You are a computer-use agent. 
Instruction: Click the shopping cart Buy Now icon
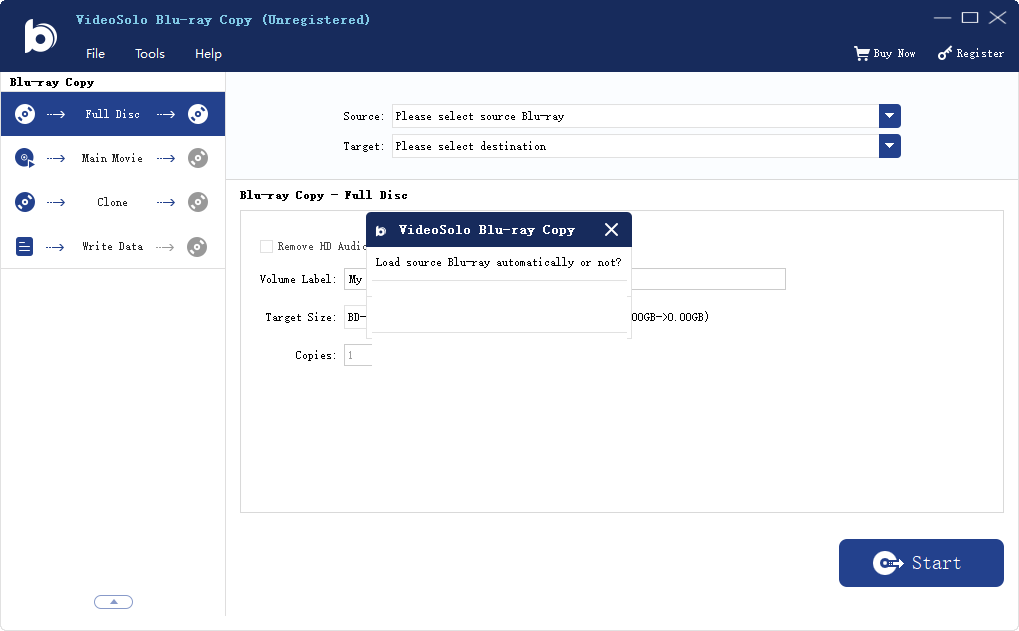861,53
